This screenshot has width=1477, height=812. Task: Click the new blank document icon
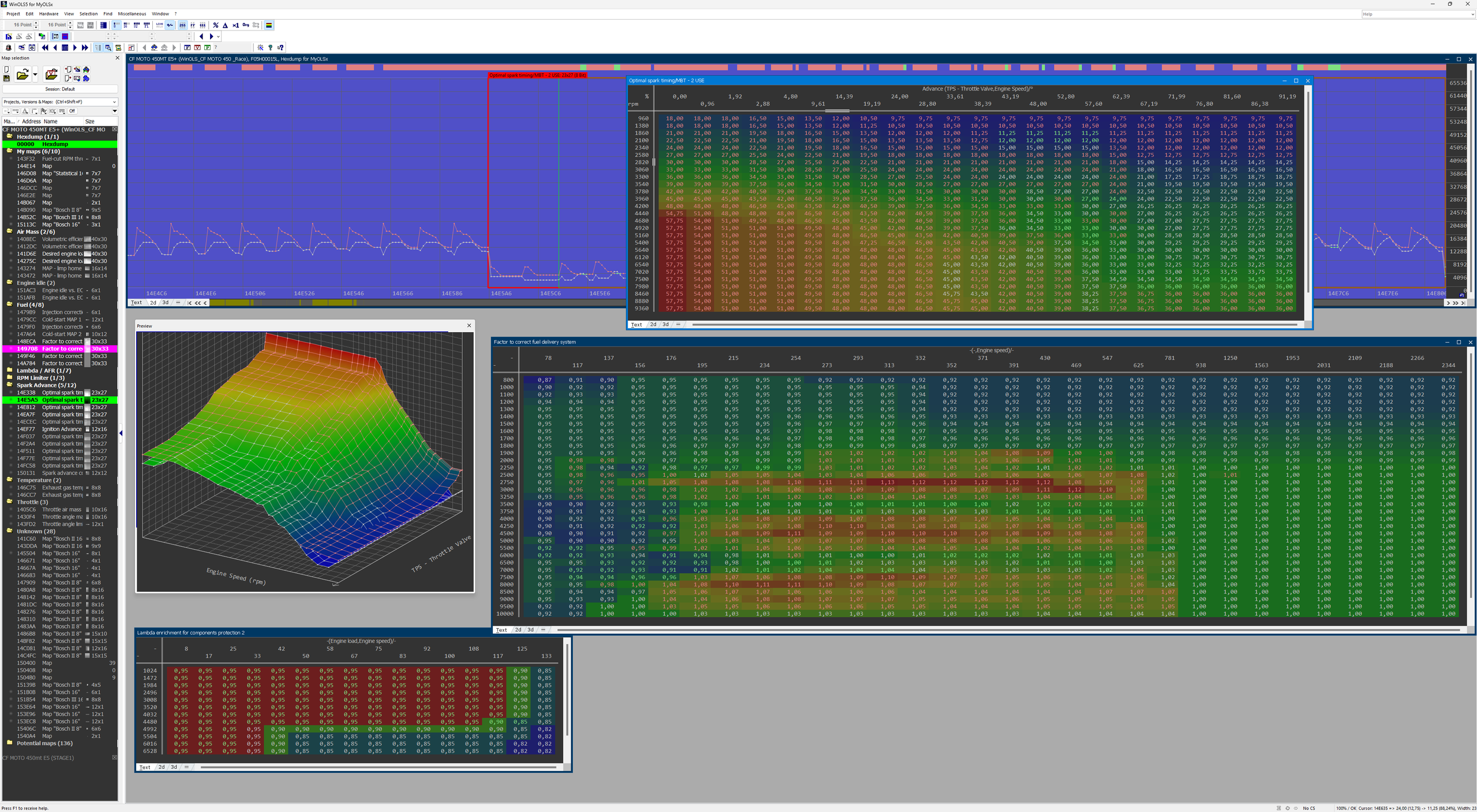click(x=6, y=70)
